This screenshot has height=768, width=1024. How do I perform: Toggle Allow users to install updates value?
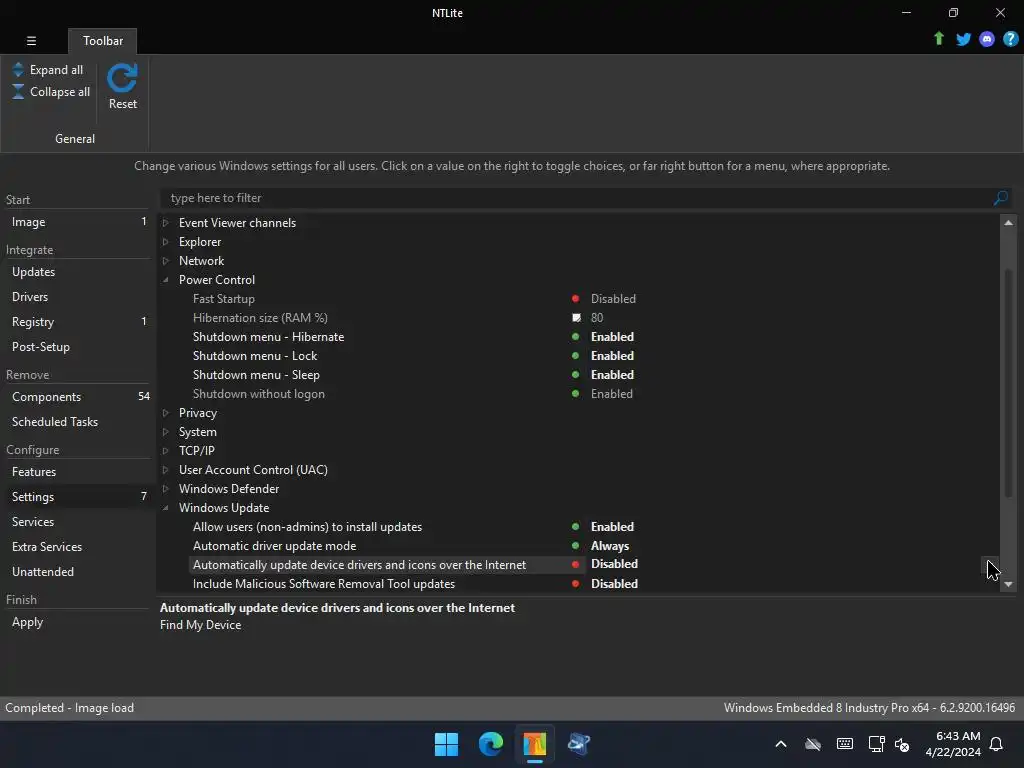(612, 527)
